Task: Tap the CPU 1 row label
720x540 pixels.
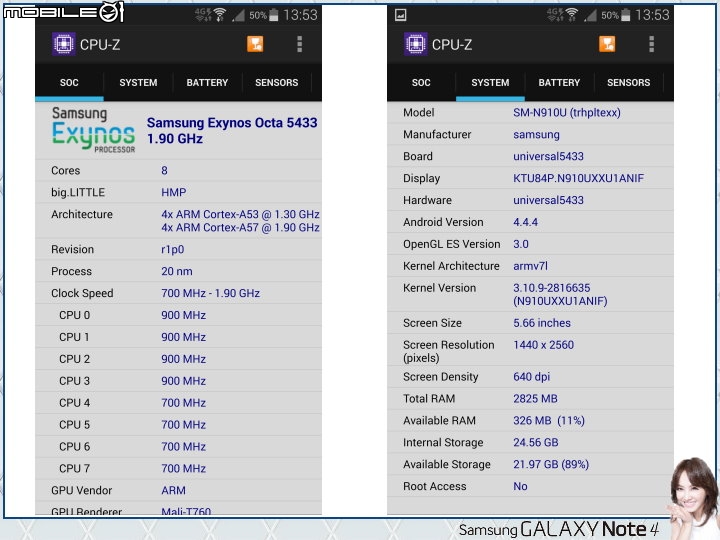Action: (x=74, y=337)
